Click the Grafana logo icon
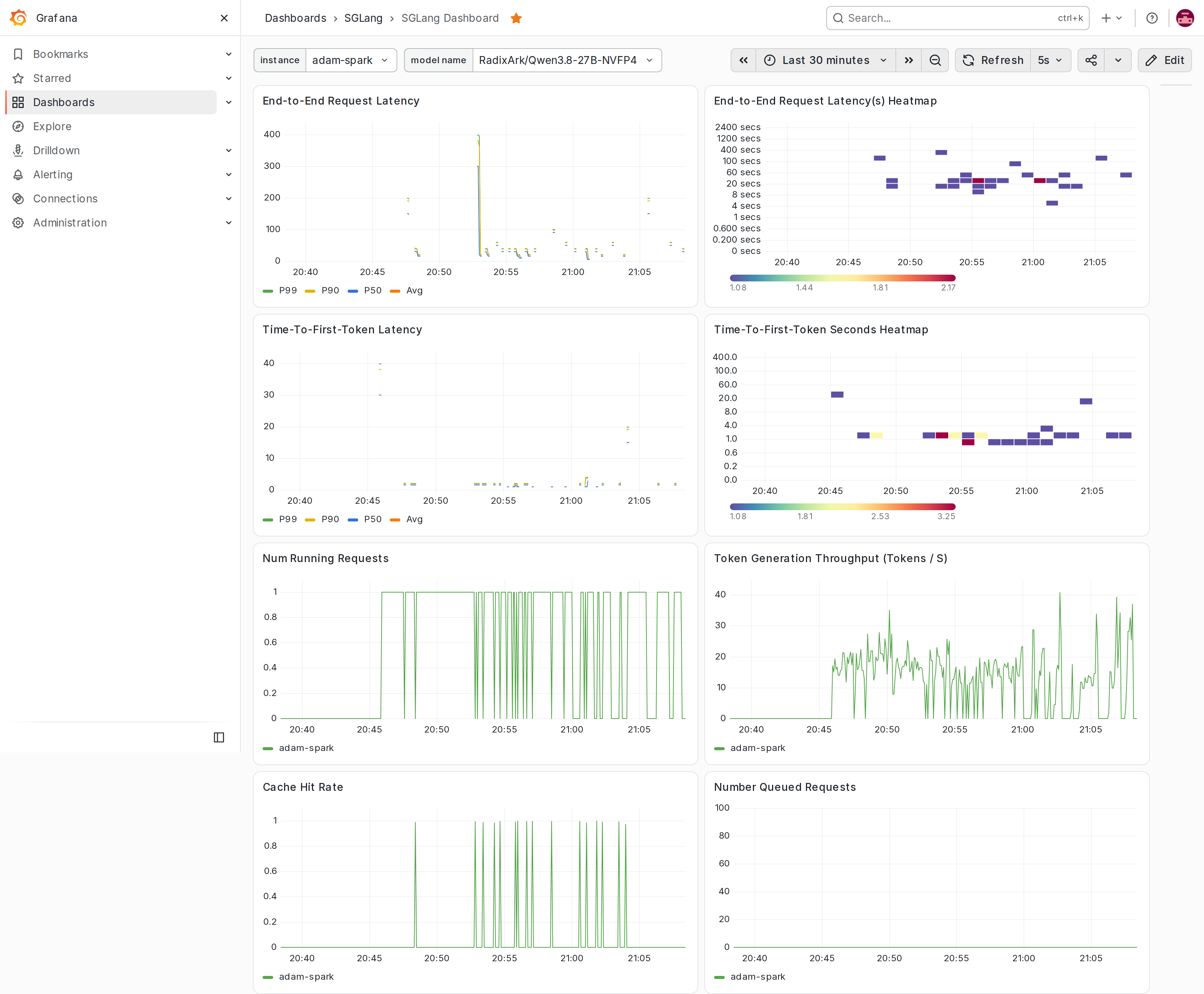The image size is (1204, 994). coord(18,18)
